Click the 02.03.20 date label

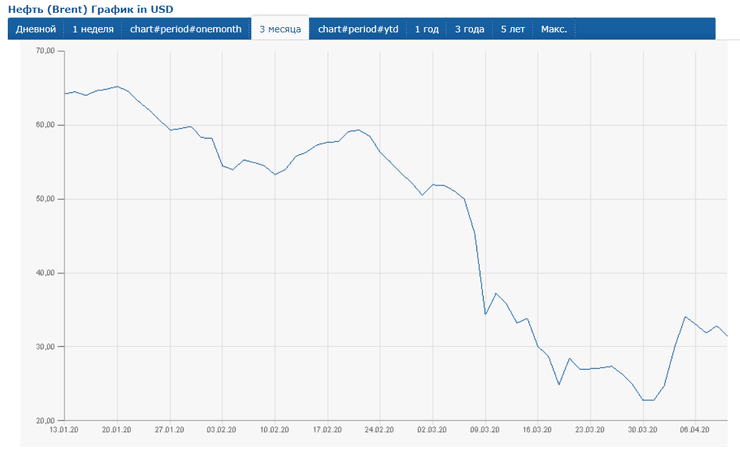coord(432,430)
